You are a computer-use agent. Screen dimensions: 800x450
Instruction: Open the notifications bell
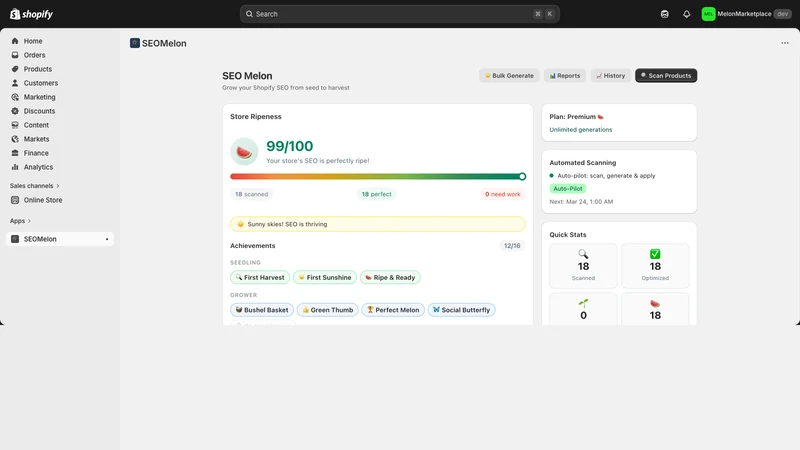coord(686,14)
